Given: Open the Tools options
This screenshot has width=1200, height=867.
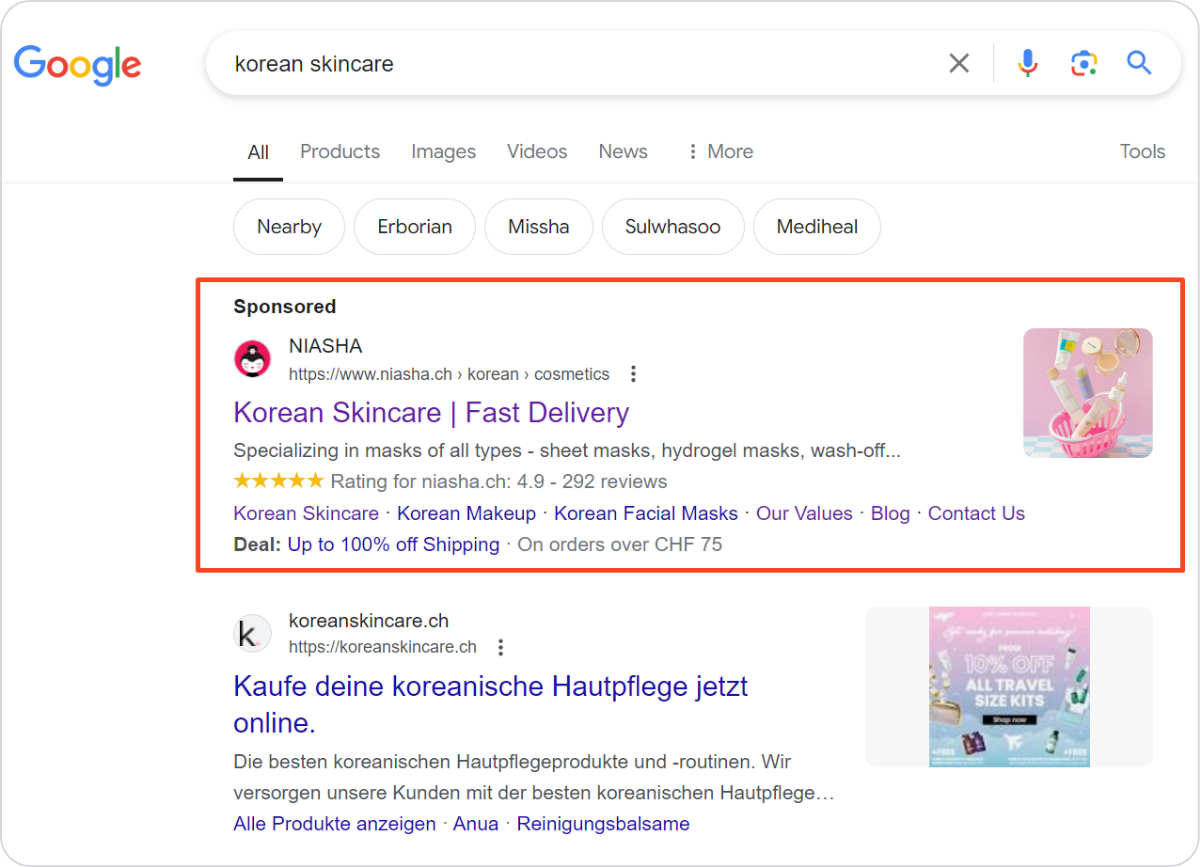Looking at the screenshot, I should click(x=1142, y=152).
